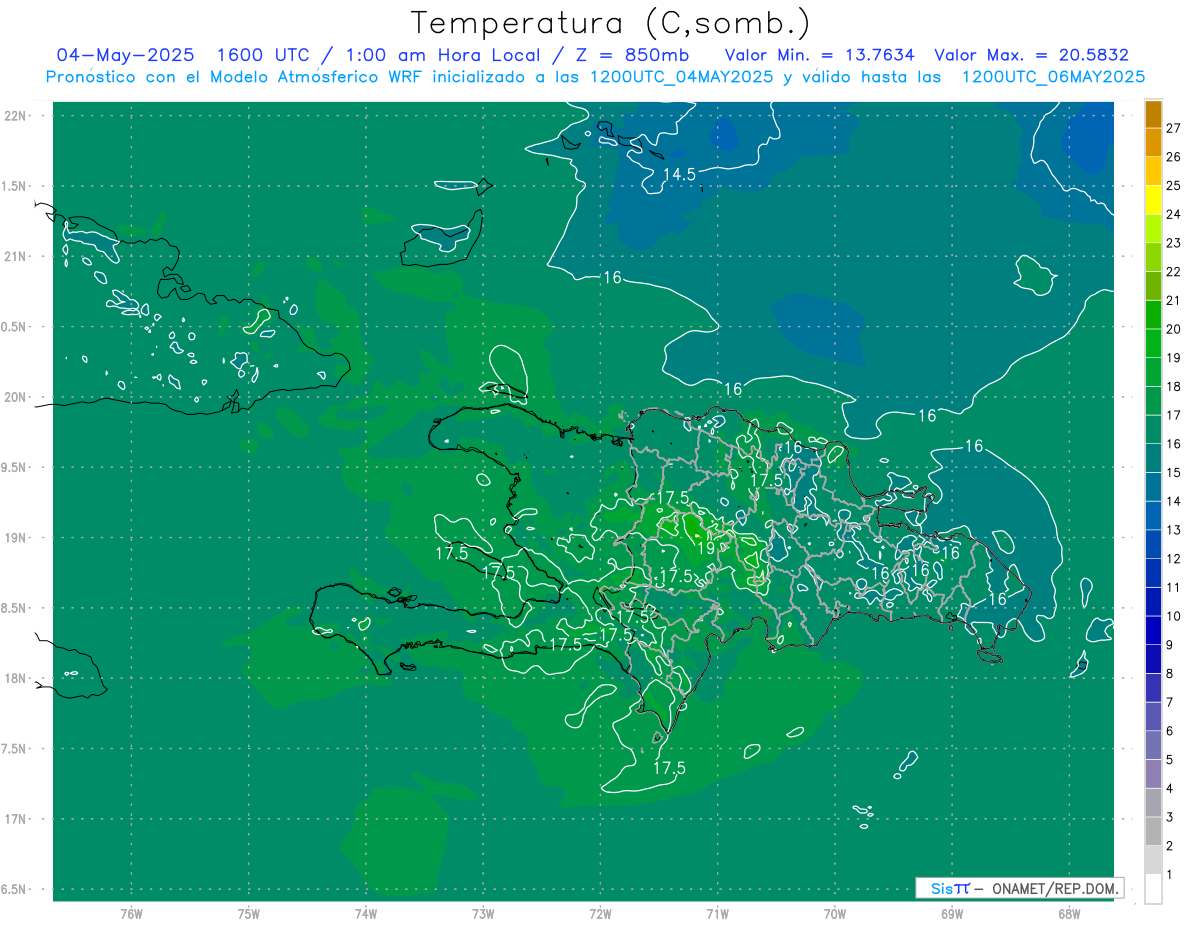The image size is (1200, 927).
Task: Click the 8.5N latitude label
Action: (15, 609)
